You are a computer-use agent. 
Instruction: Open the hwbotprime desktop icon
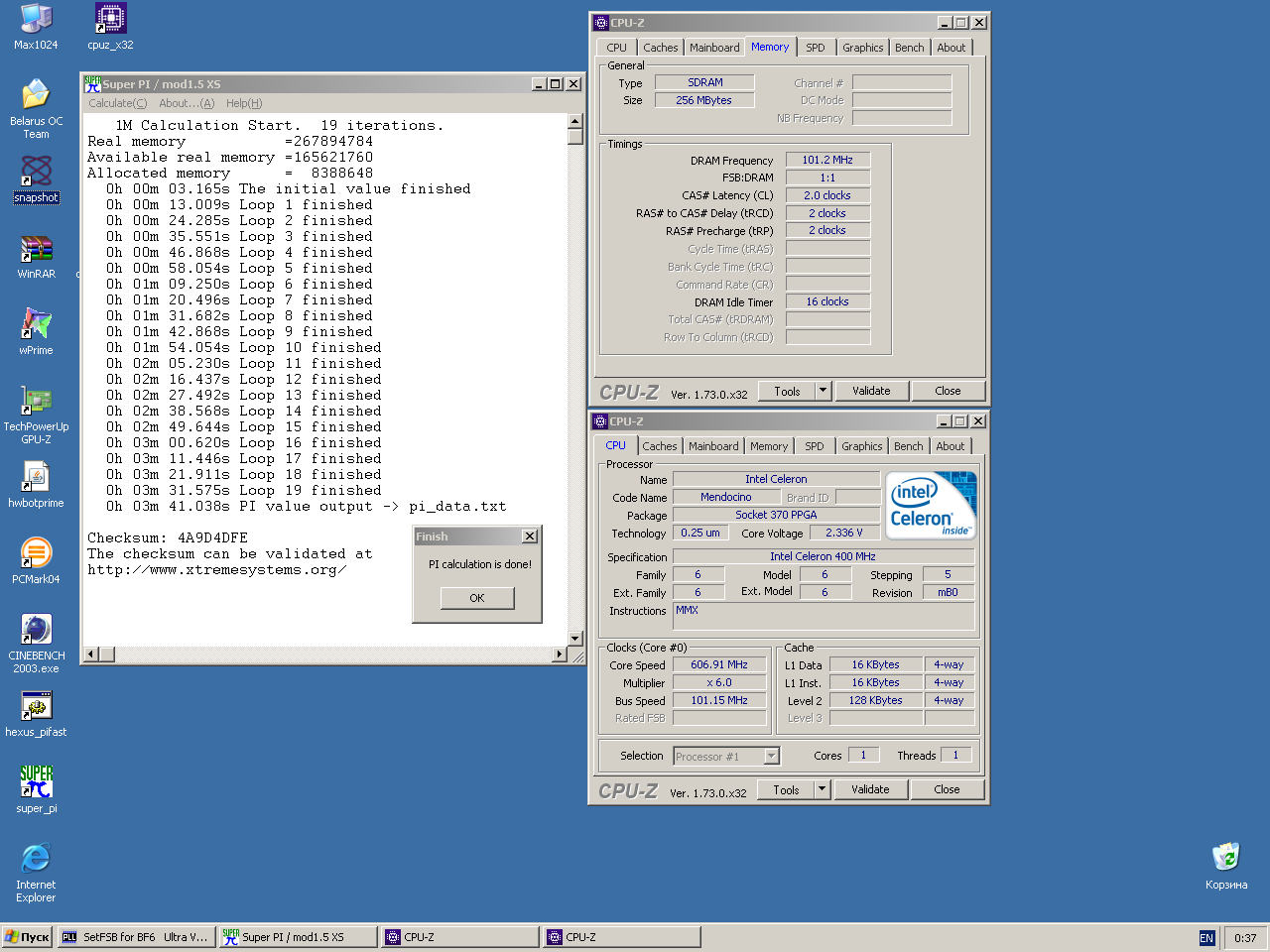pos(36,485)
